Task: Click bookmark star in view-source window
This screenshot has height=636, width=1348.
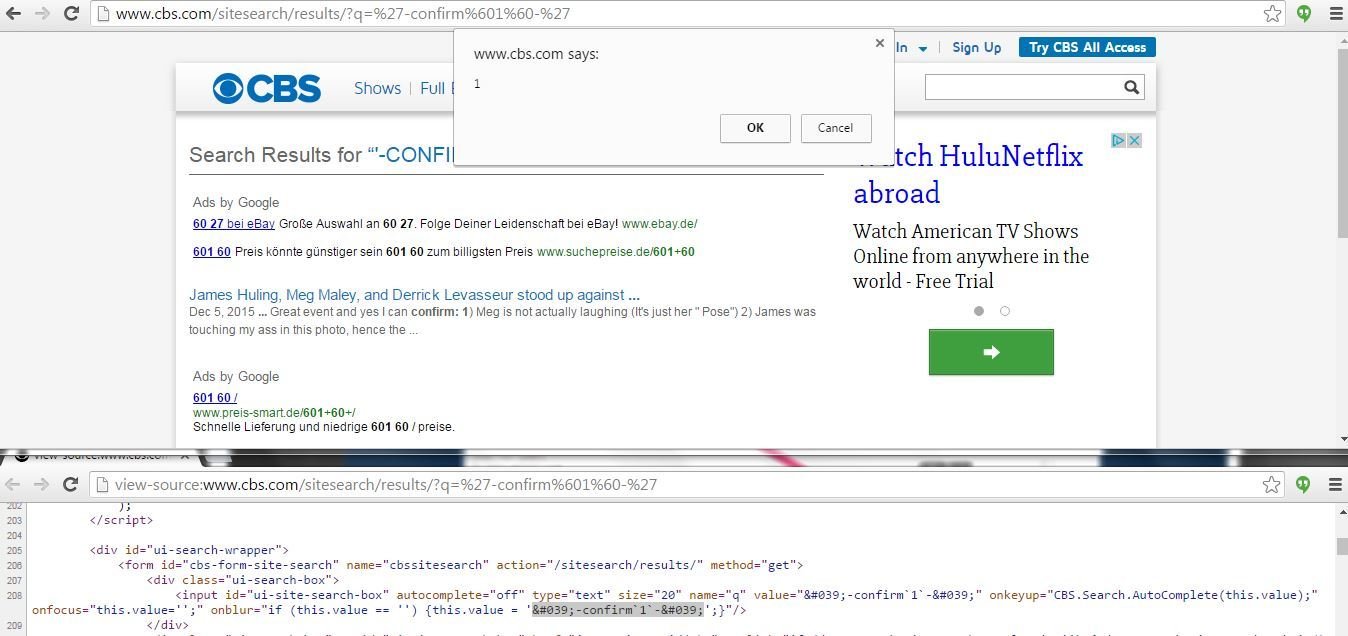Action: tap(1271, 484)
